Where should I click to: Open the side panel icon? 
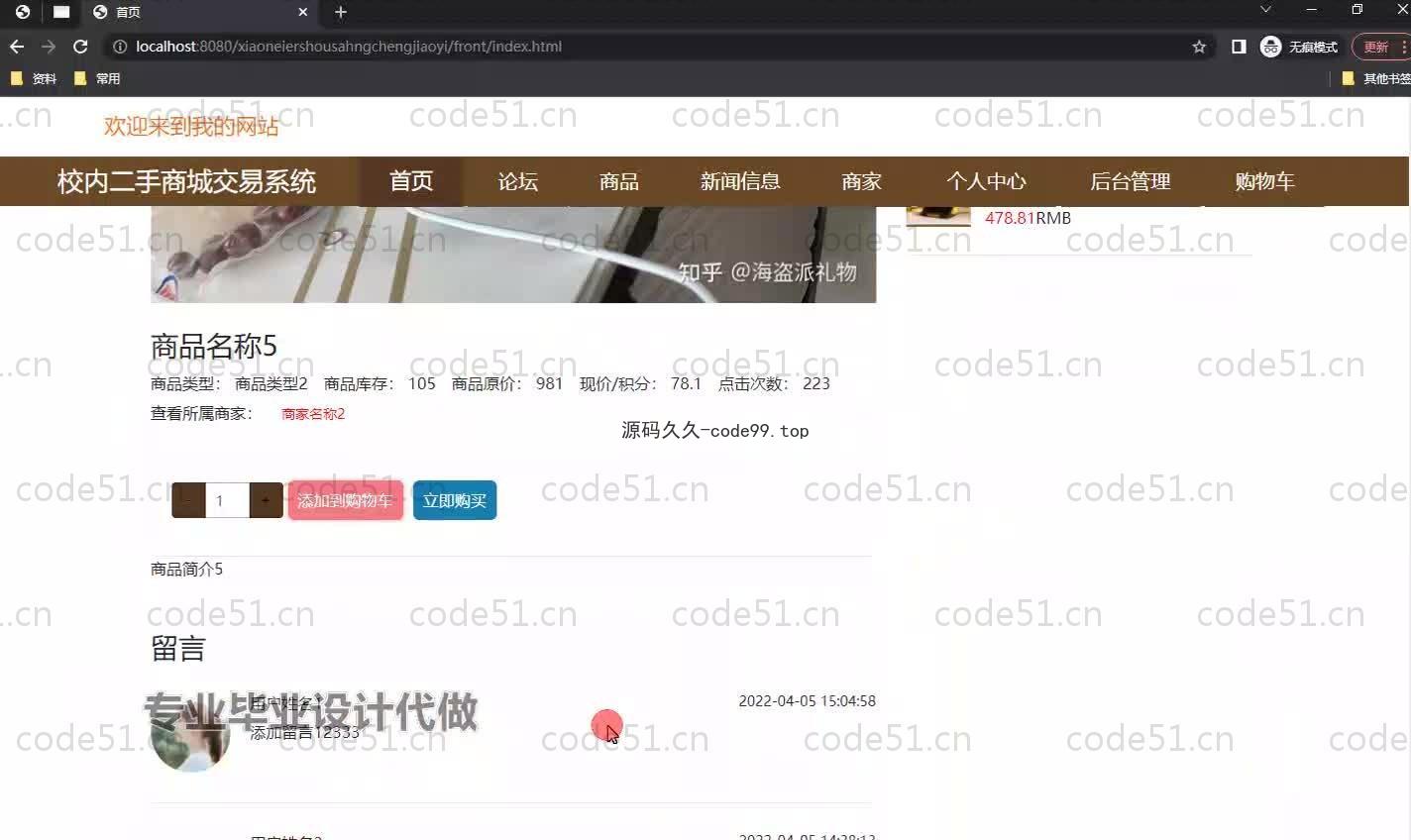click(1239, 47)
